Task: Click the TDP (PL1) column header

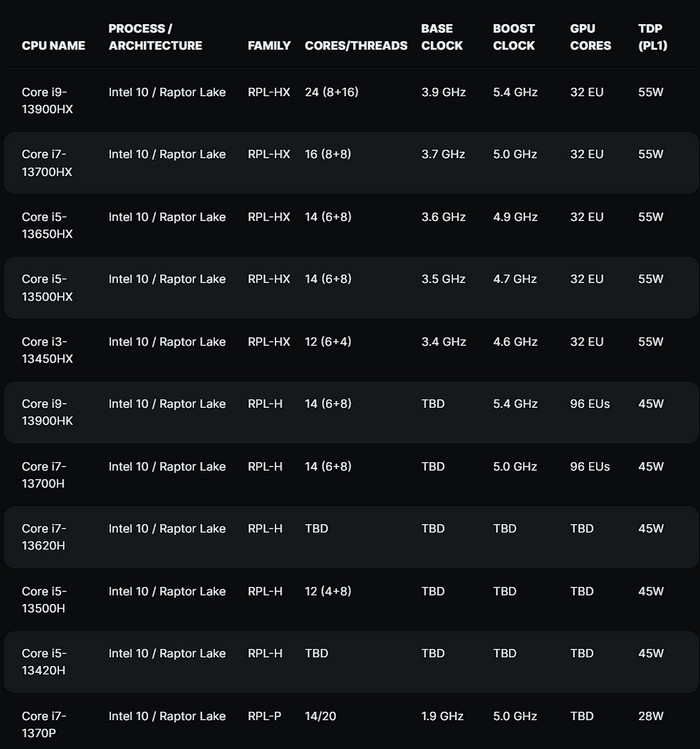Action: pos(652,37)
